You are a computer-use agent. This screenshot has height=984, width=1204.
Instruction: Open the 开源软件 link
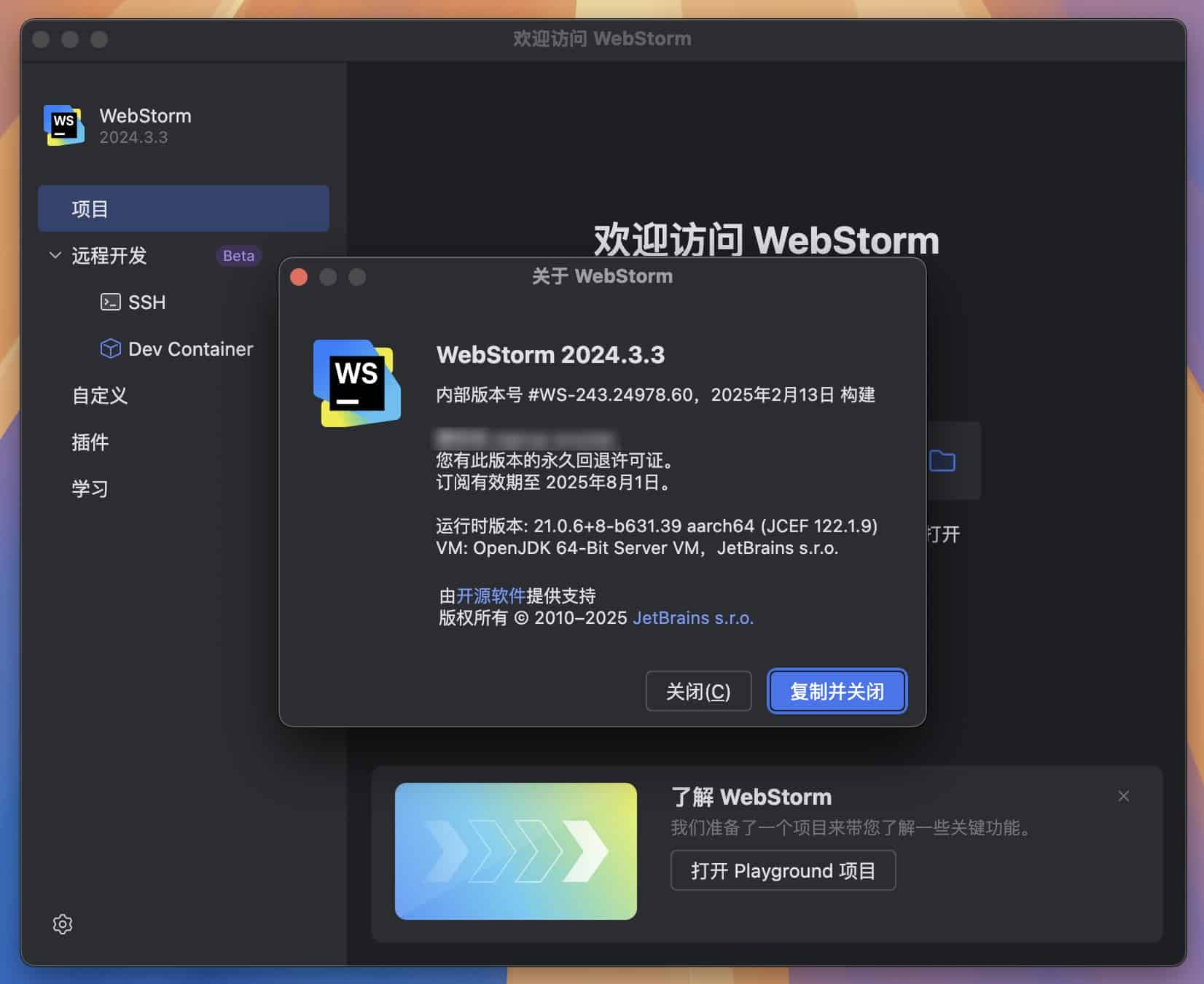[x=492, y=596]
